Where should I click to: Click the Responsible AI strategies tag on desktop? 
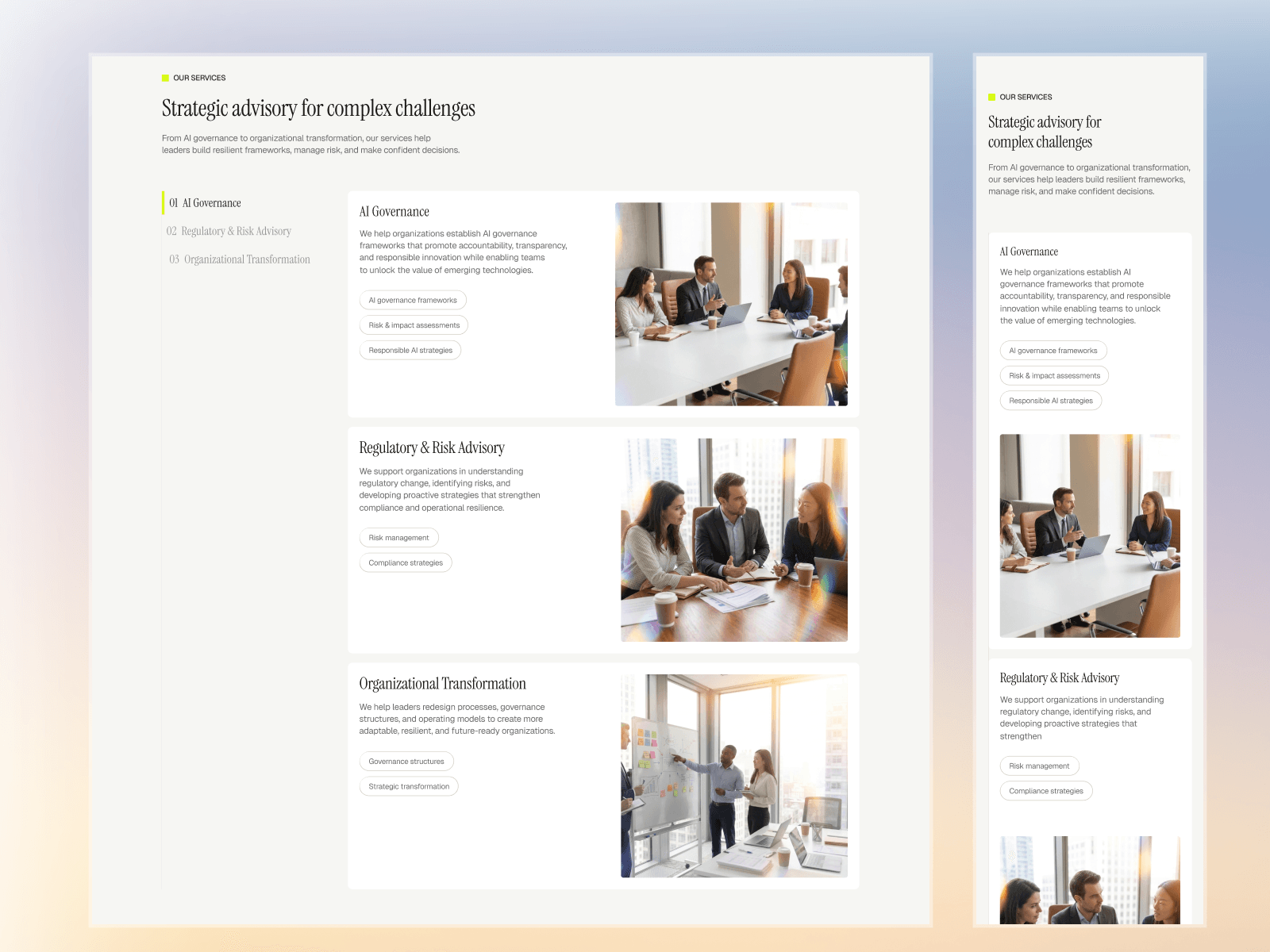pyautogui.click(x=410, y=350)
